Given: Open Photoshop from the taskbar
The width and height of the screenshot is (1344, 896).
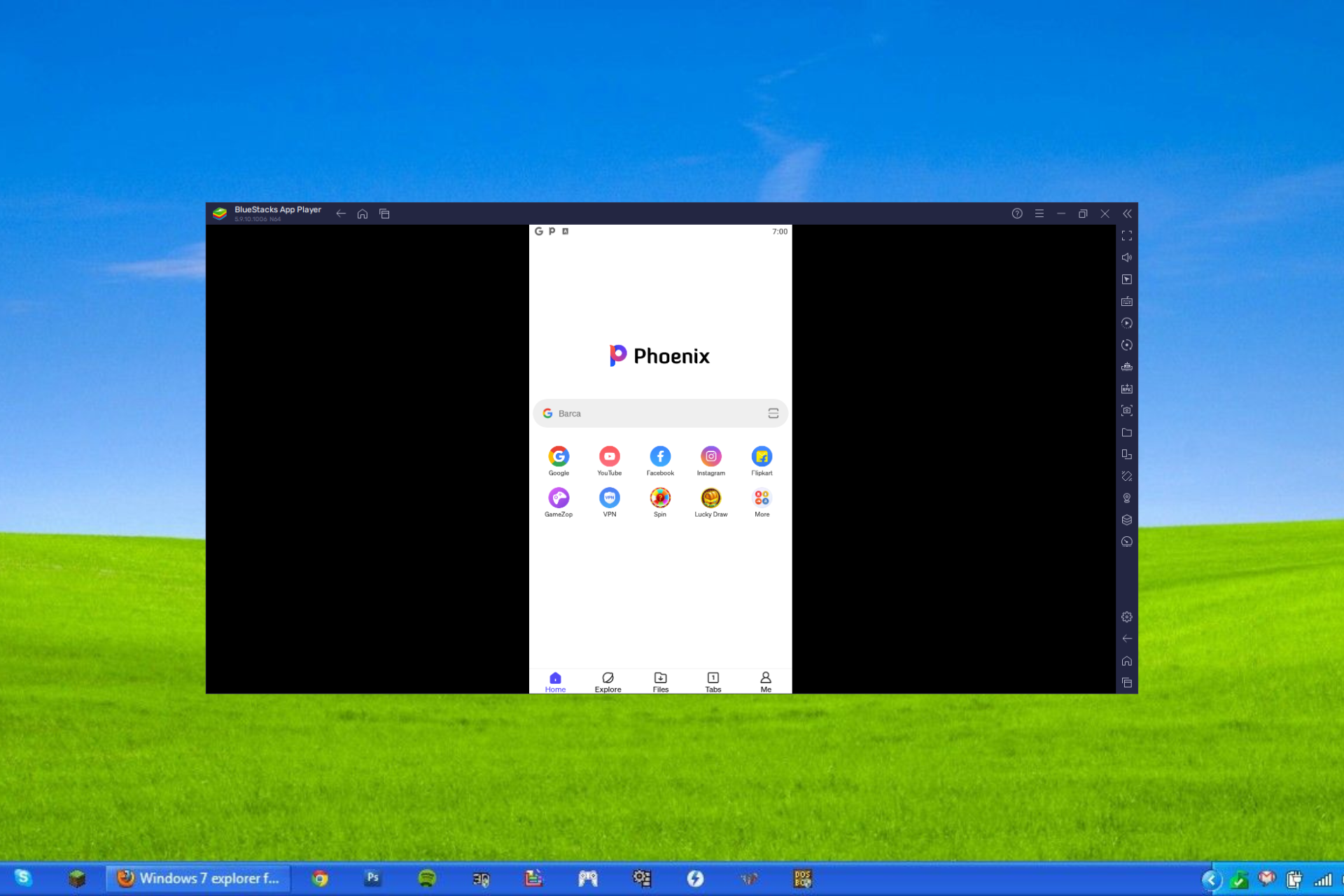Looking at the screenshot, I should pos(373,878).
